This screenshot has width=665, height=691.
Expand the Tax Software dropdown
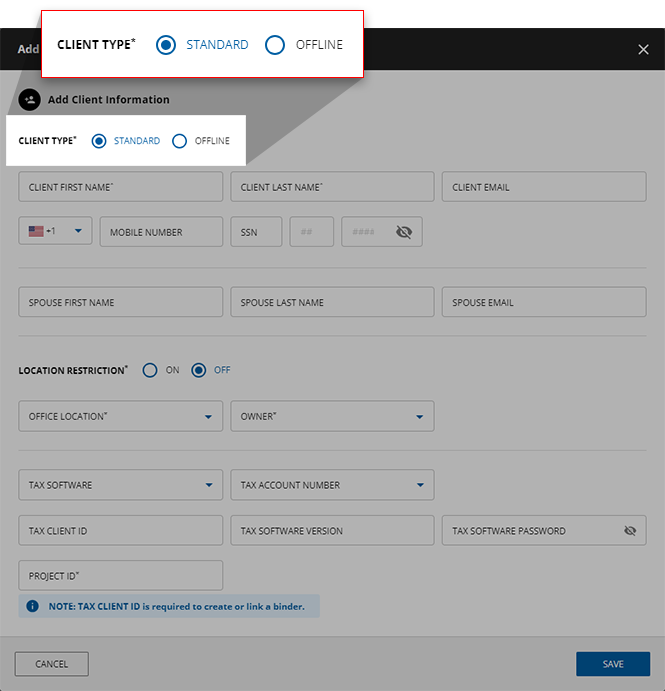click(208, 485)
